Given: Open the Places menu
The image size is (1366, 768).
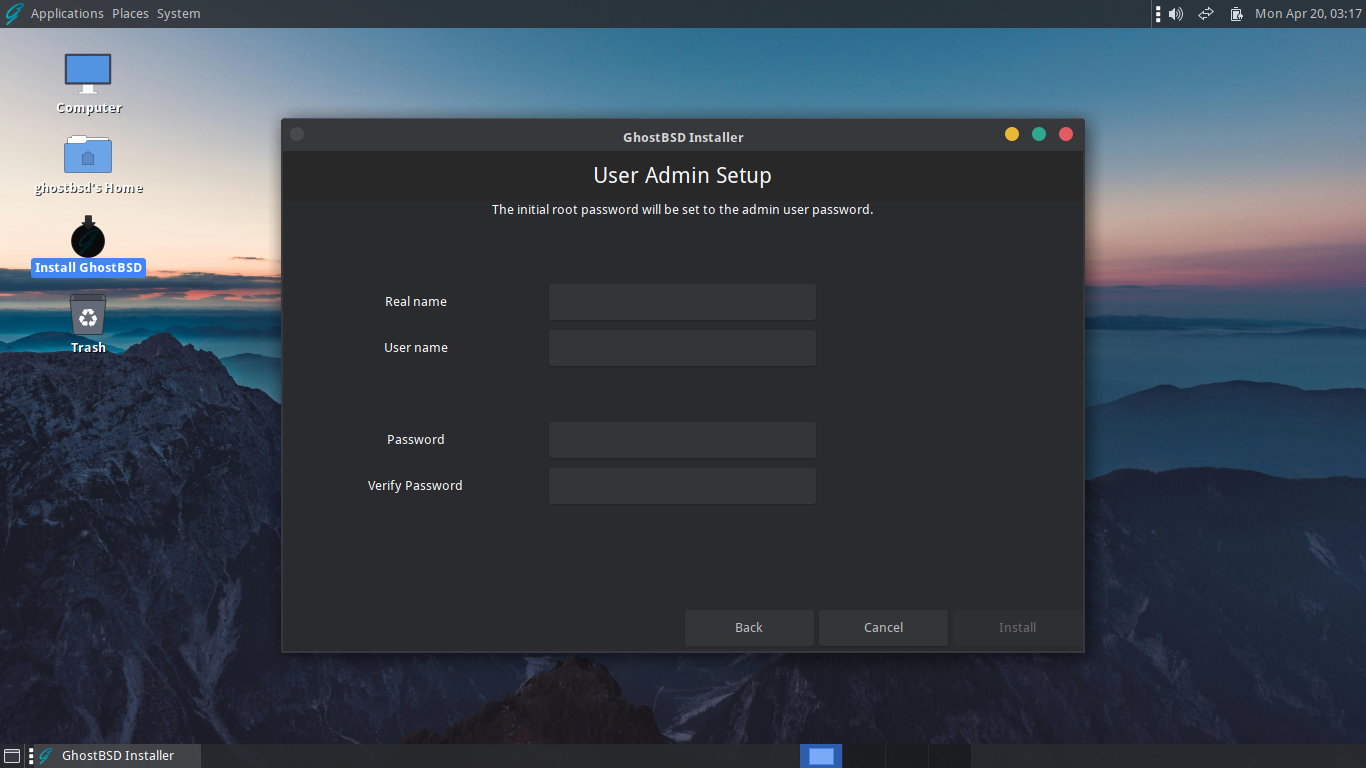Looking at the screenshot, I should (x=130, y=14).
